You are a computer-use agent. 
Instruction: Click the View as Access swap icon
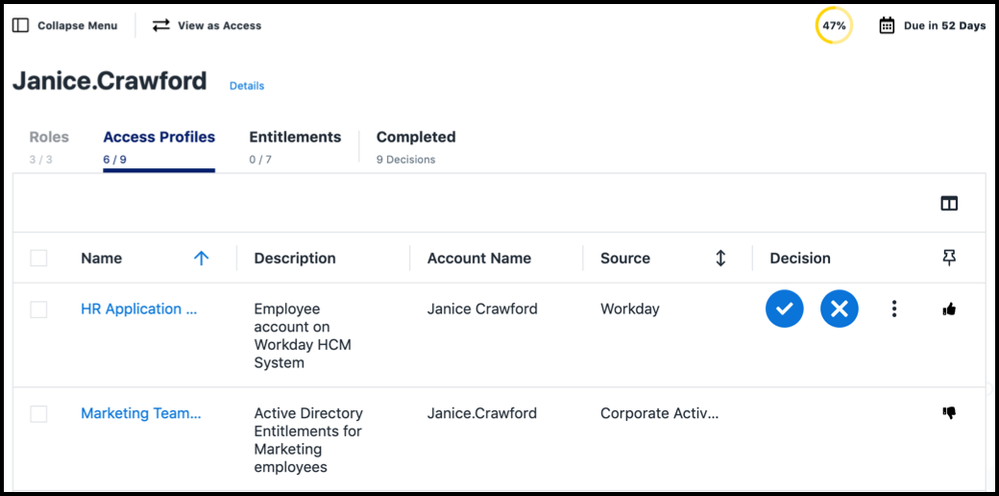[161, 25]
